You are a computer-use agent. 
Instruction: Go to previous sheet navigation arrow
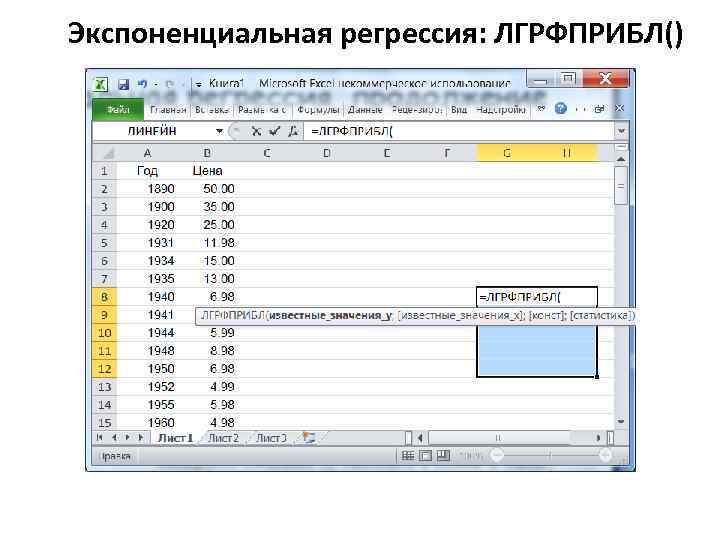click(114, 438)
